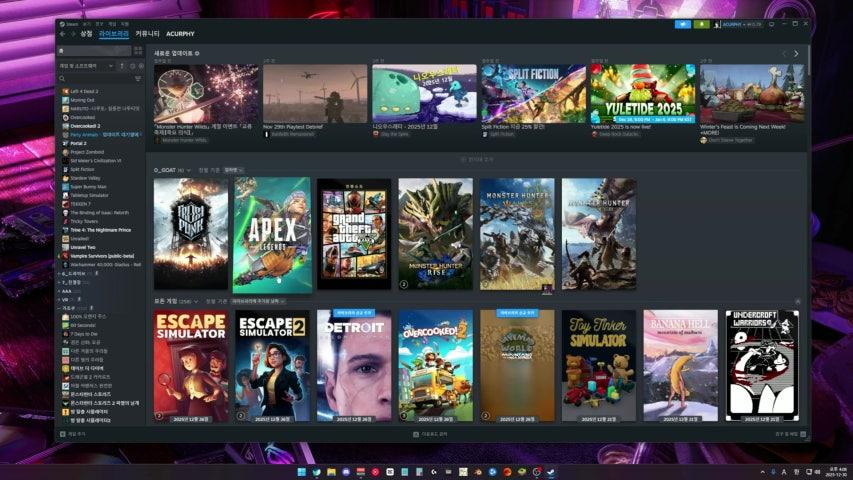Open the Escape Simulator cover
This screenshot has width=853, height=480.
[x=191, y=366]
